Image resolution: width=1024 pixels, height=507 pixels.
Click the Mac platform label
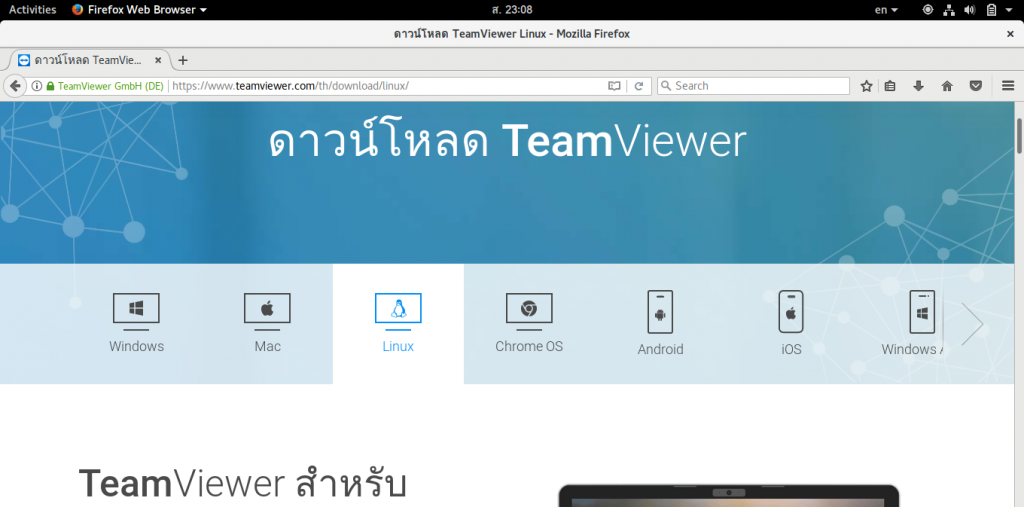point(267,346)
